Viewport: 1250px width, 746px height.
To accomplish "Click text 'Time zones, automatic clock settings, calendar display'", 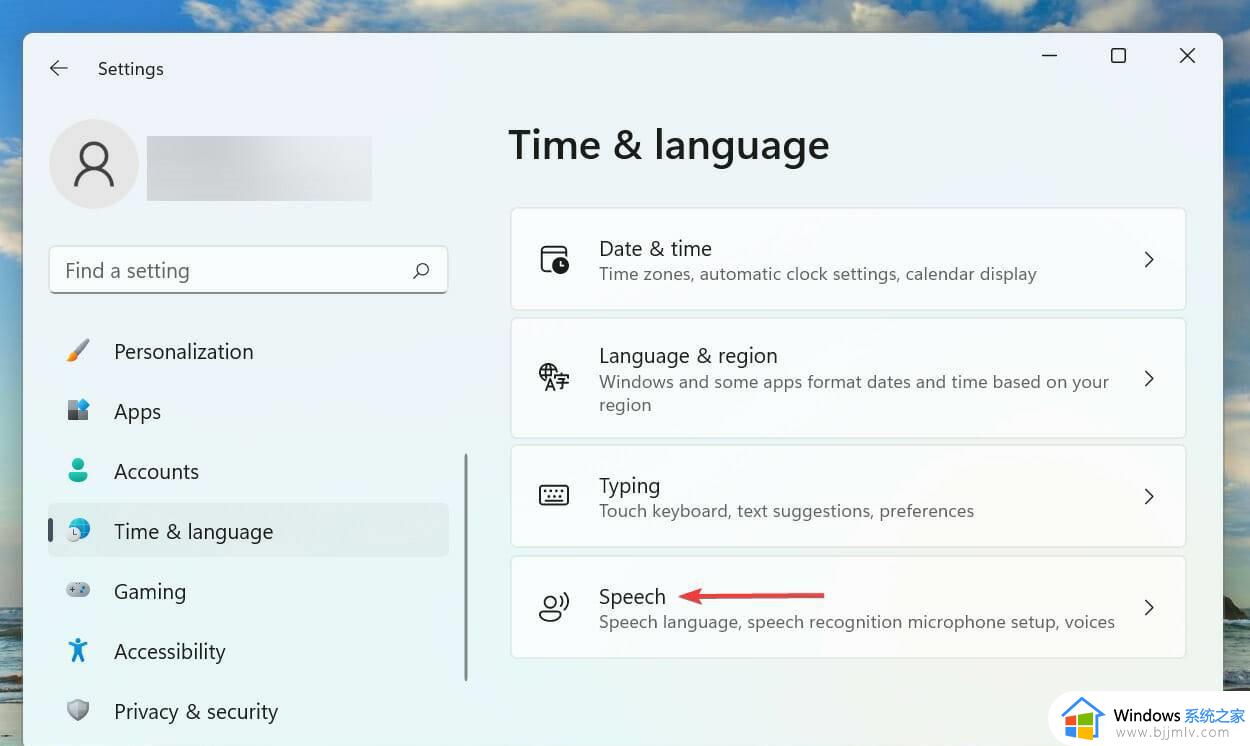I will (818, 274).
